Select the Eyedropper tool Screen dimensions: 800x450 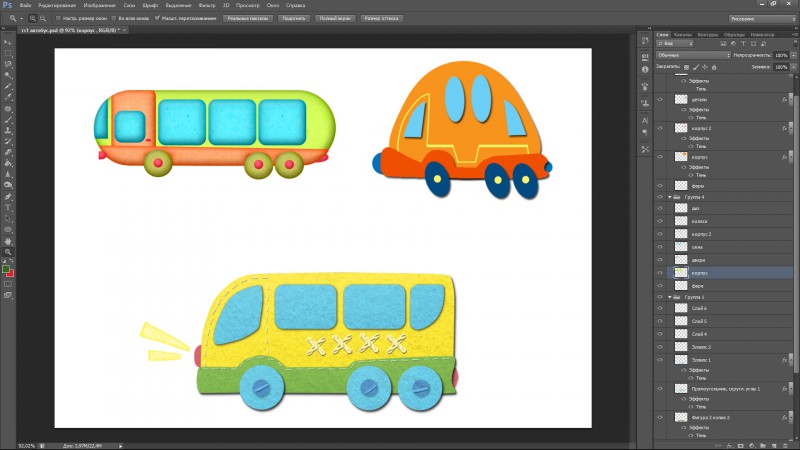pyautogui.click(x=8, y=97)
